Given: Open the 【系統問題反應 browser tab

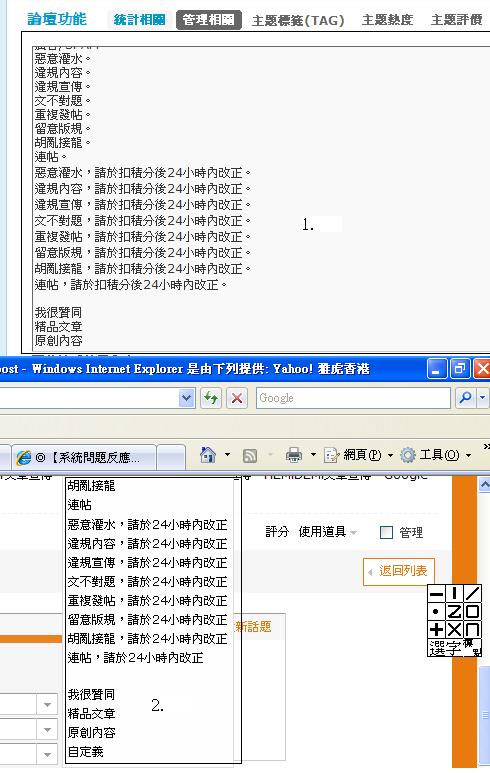Looking at the screenshot, I should point(84,457).
